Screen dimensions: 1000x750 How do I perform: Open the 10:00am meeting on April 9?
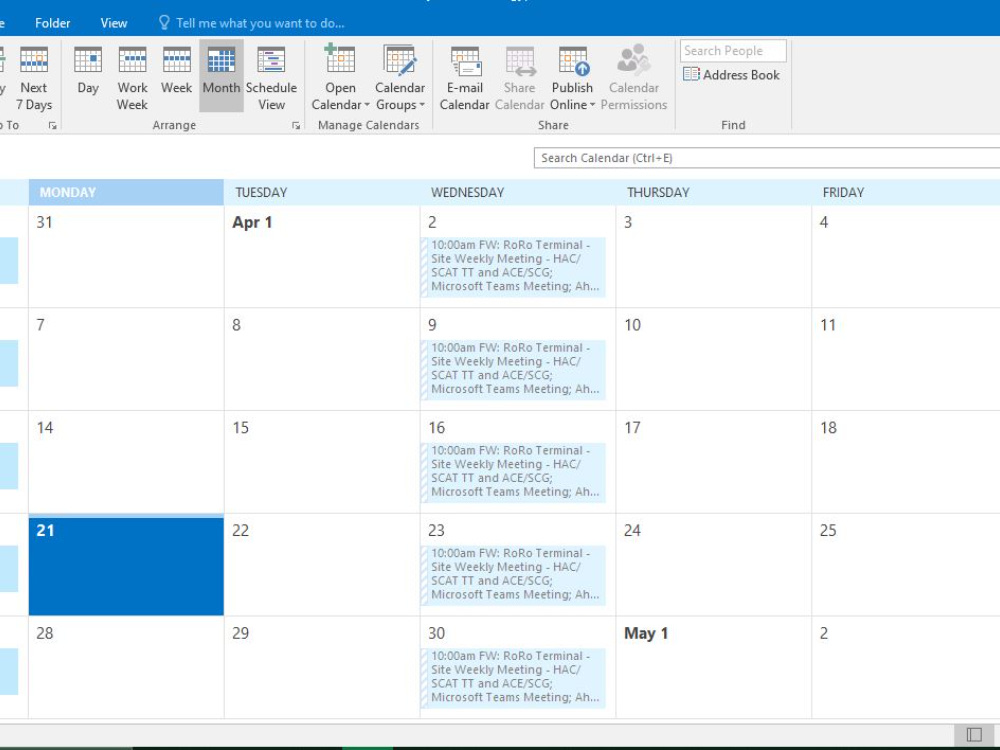(513, 369)
